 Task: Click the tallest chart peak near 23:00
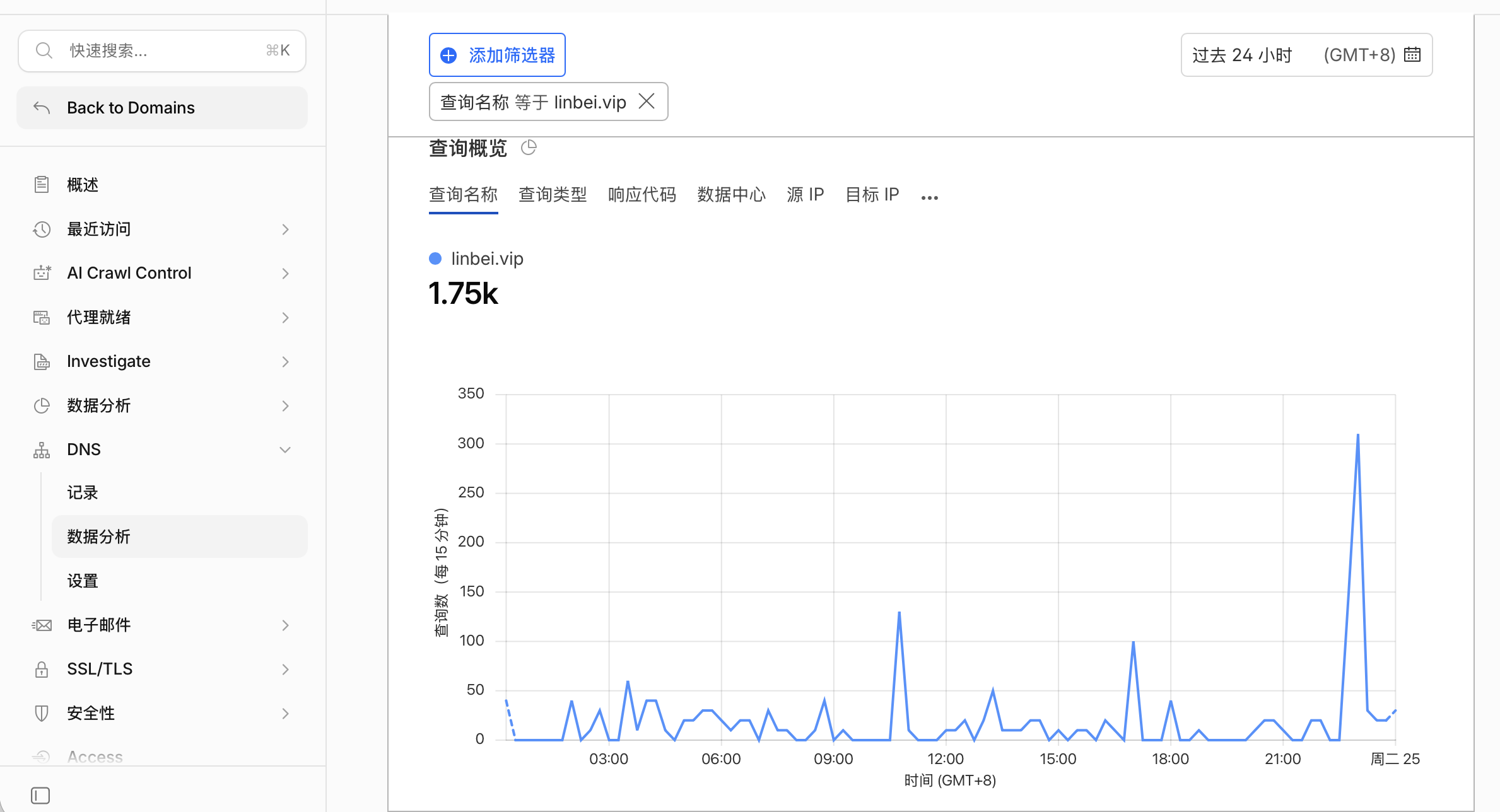tap(1357, 435)
